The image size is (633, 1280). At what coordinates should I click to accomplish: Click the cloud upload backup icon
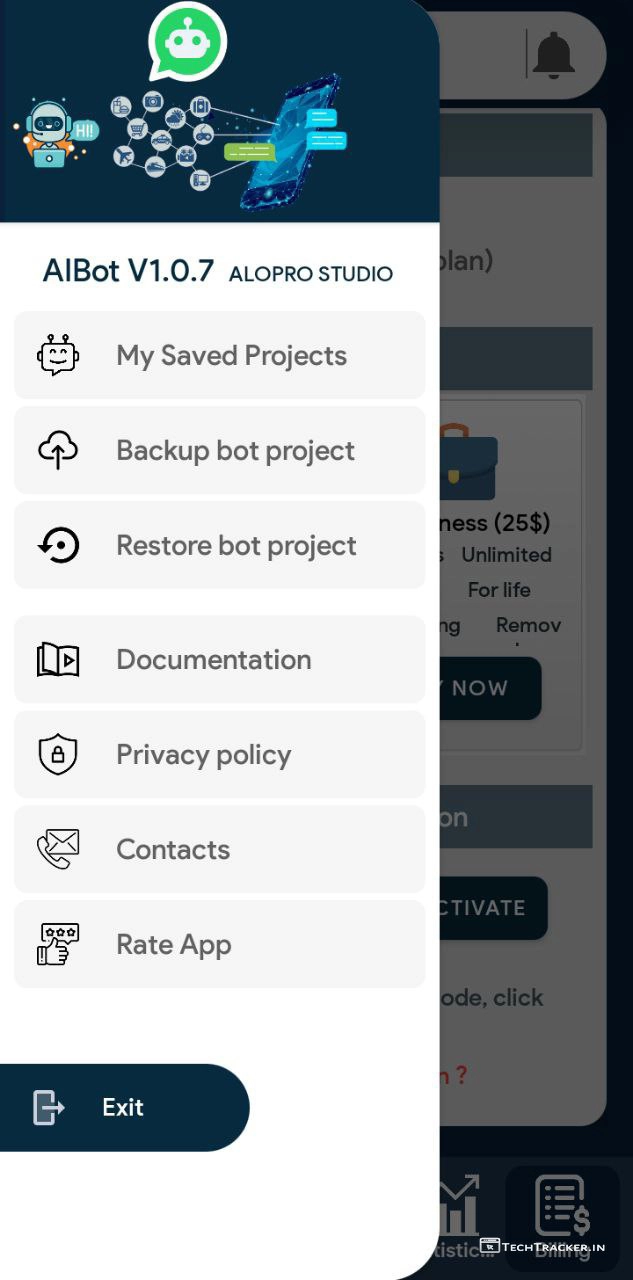point(58,451)
